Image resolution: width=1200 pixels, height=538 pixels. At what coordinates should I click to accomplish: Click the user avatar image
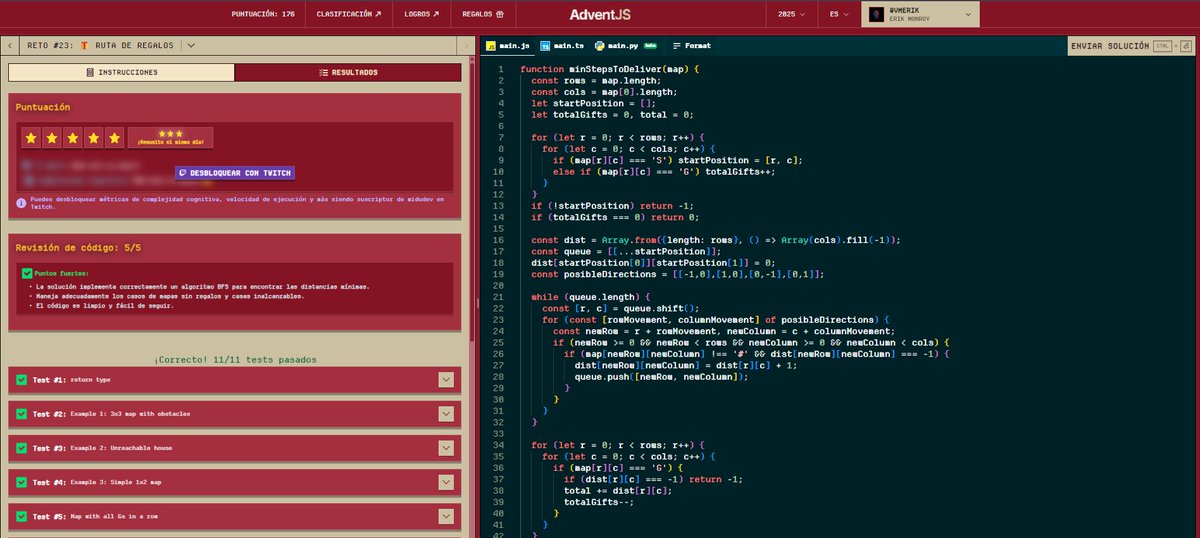(x=875, y=15)
